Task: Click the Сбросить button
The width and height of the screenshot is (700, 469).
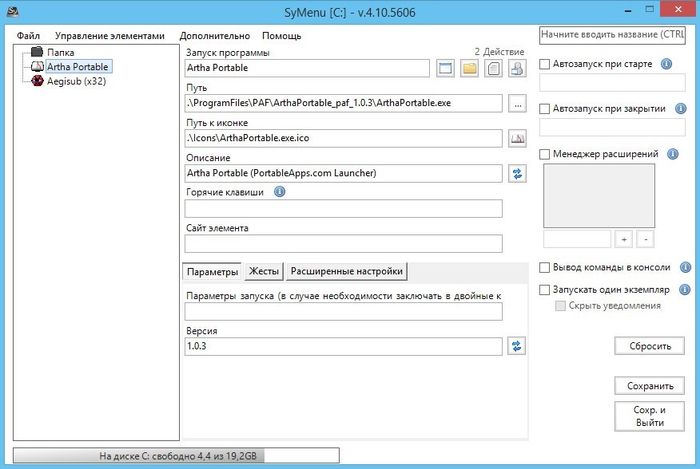Action: 650,346
